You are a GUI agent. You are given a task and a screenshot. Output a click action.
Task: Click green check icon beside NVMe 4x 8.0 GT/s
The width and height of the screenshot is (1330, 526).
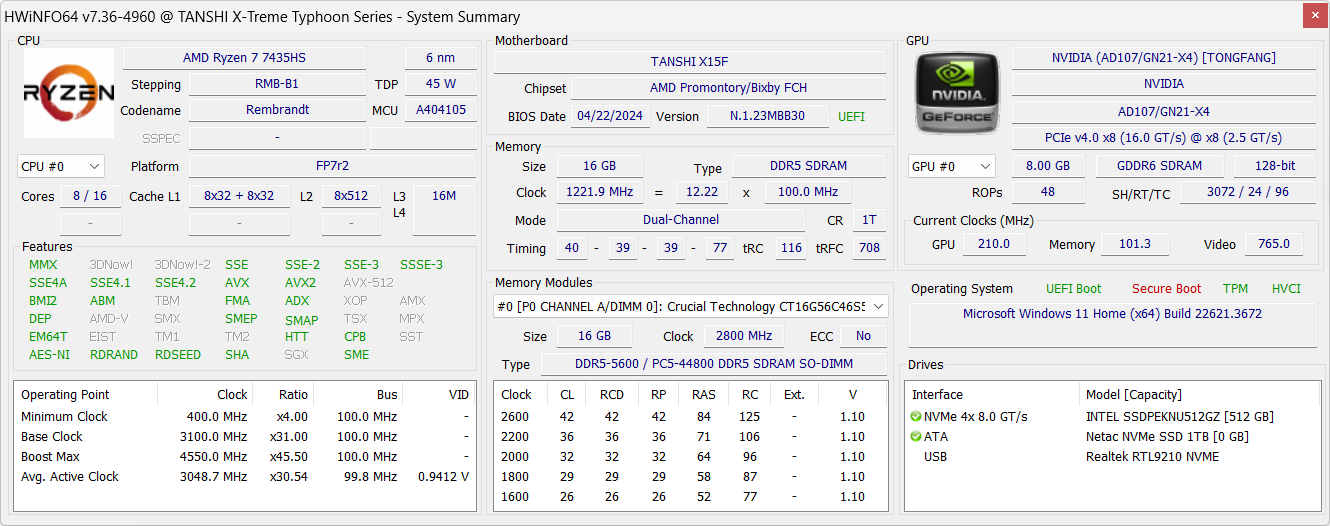916,417
